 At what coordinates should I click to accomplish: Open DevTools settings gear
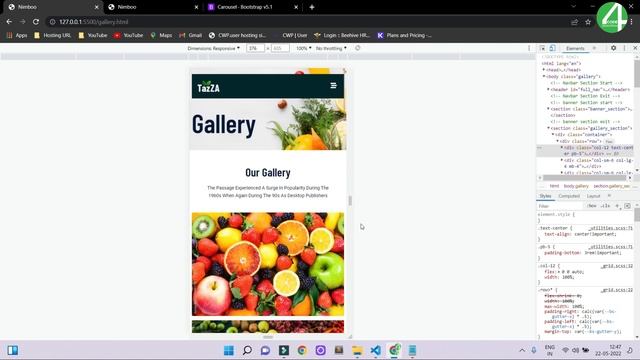(613, 48)
